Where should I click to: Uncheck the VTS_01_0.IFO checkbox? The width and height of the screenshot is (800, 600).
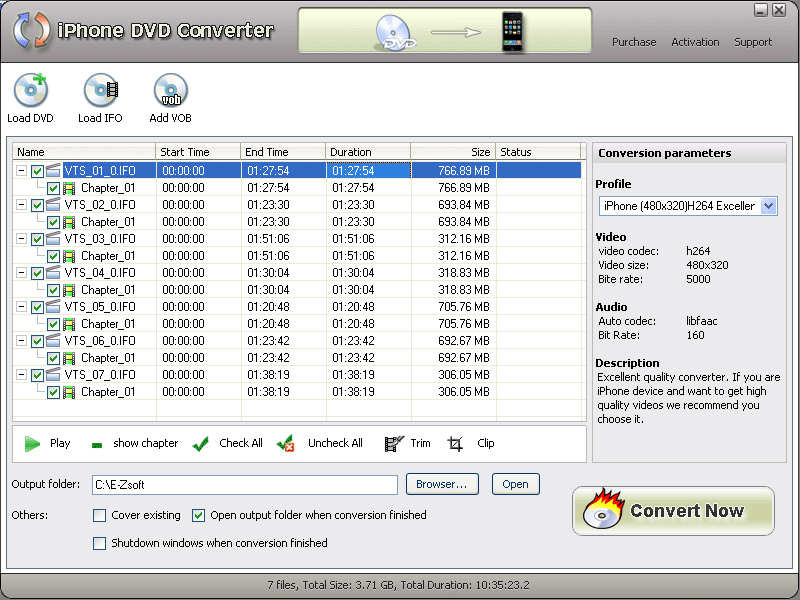[x=37, y=171]
